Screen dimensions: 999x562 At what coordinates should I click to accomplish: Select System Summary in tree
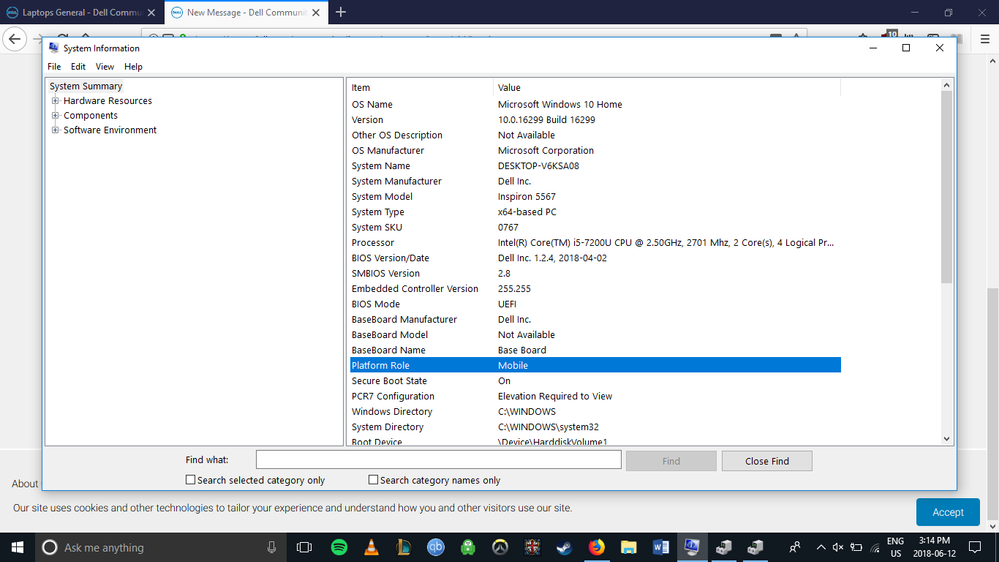[85, 86]
